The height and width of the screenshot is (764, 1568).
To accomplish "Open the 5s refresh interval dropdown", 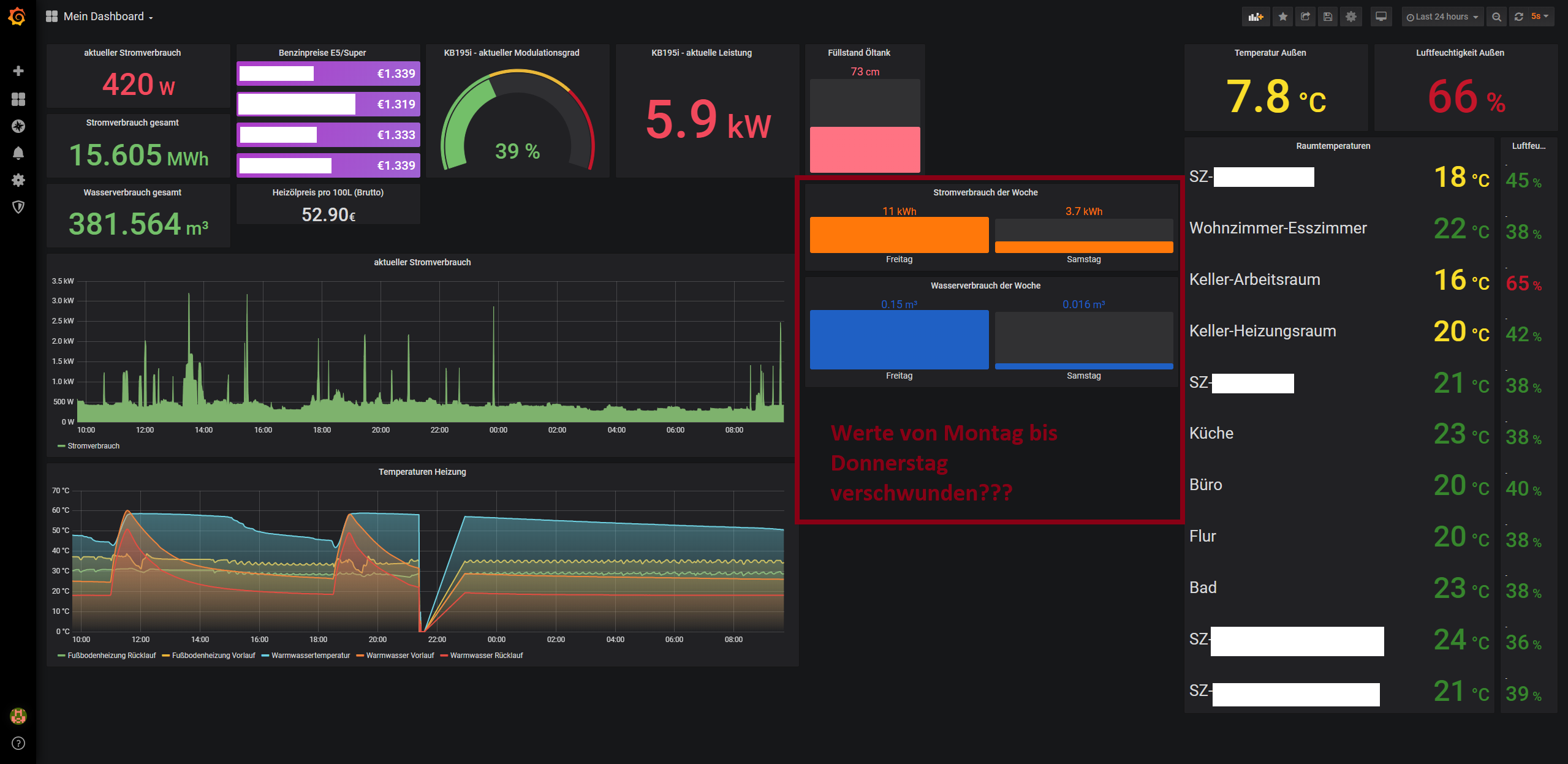I will pyautogui.click(x=1540, y=17).
